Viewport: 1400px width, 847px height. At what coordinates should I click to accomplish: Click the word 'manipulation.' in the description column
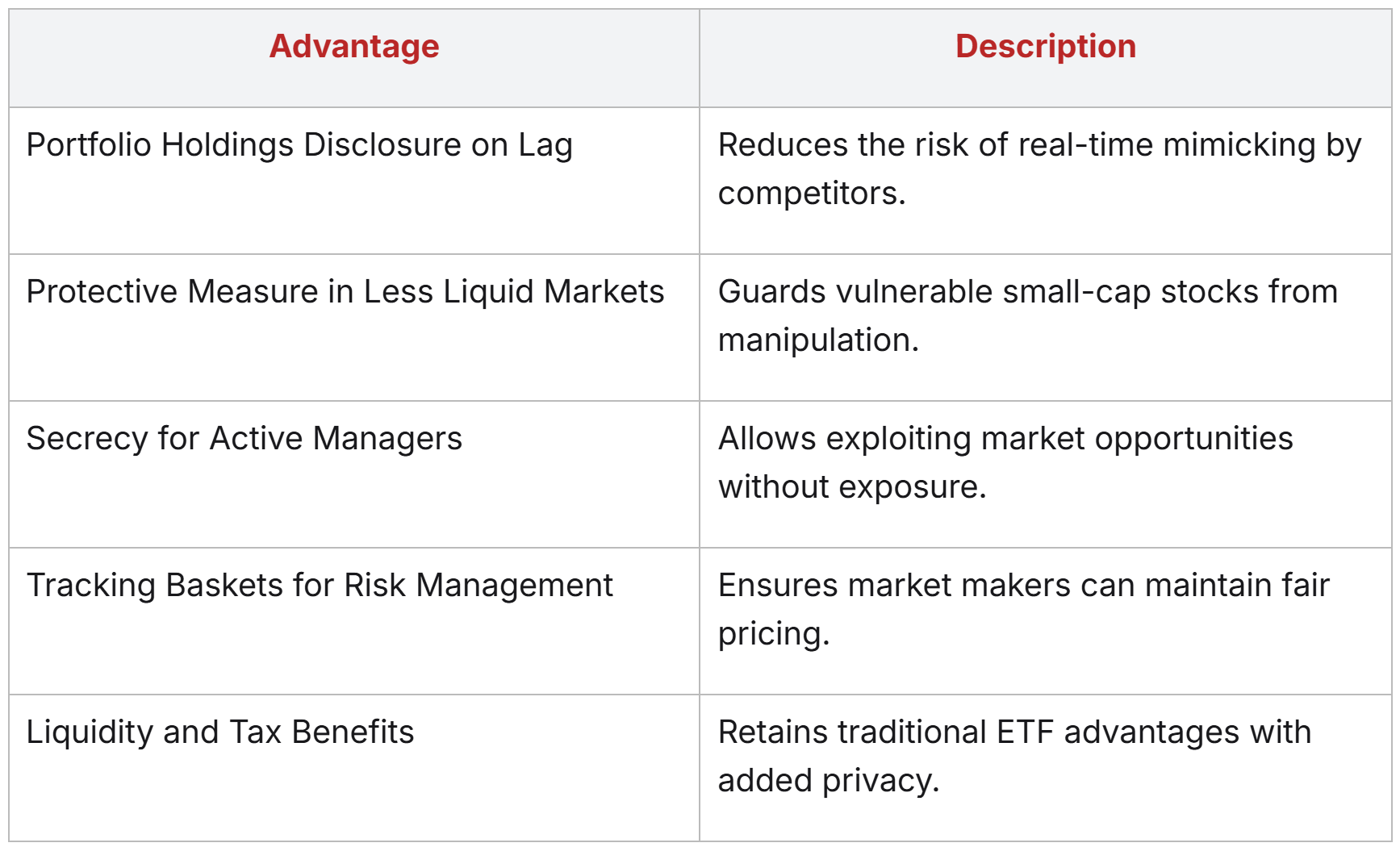tap(818, 340)
